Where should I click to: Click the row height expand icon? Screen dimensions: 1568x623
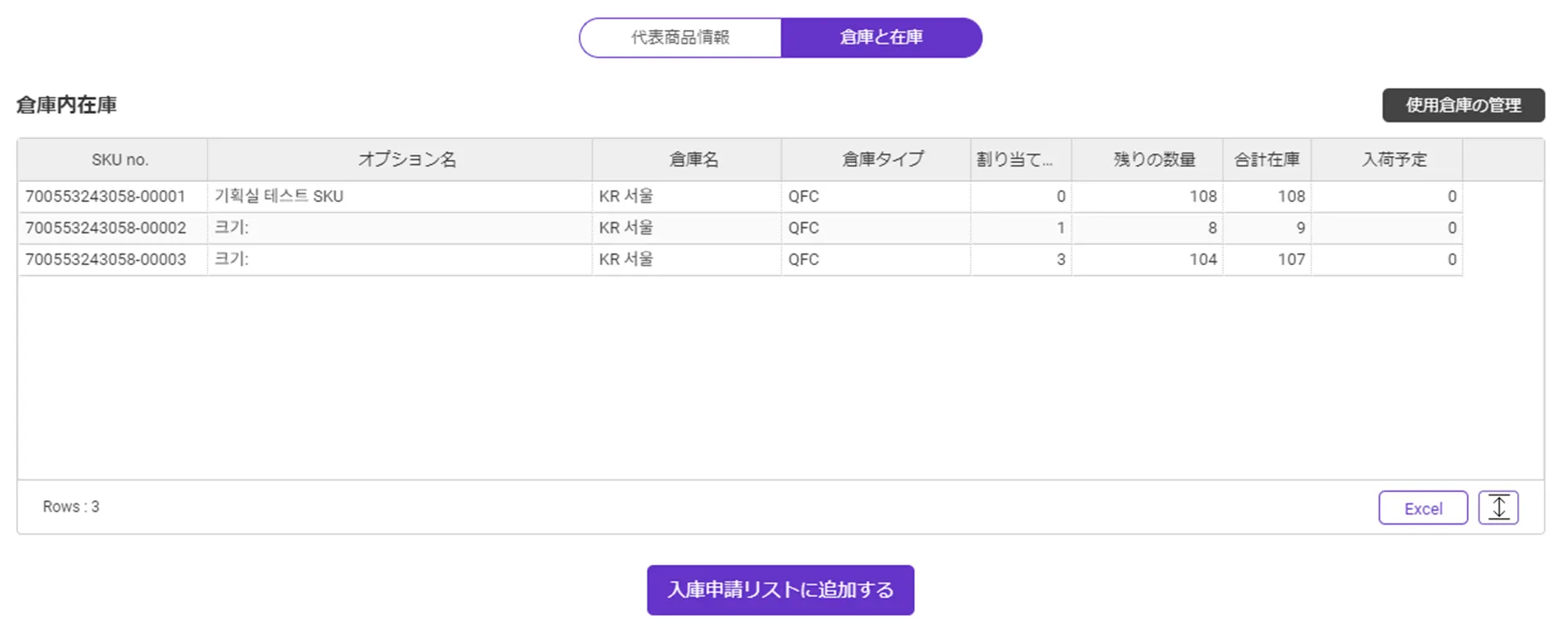coord(1498,507)
